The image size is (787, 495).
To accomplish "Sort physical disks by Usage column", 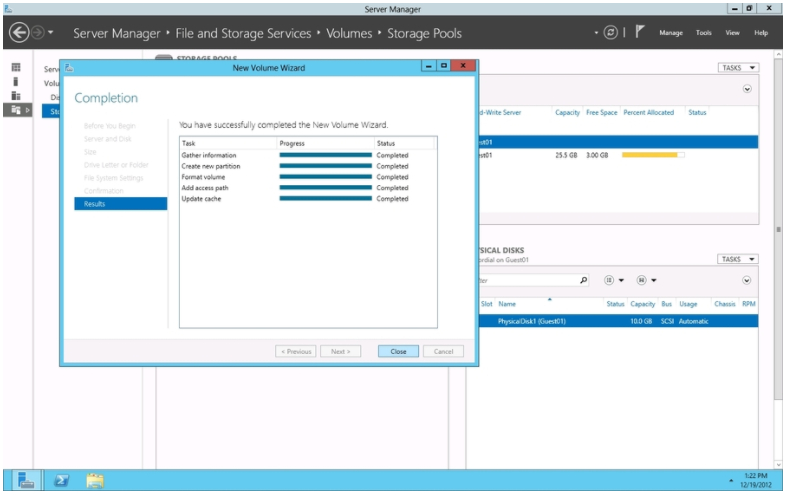I will pyautogui.click(x=688, y=304).
